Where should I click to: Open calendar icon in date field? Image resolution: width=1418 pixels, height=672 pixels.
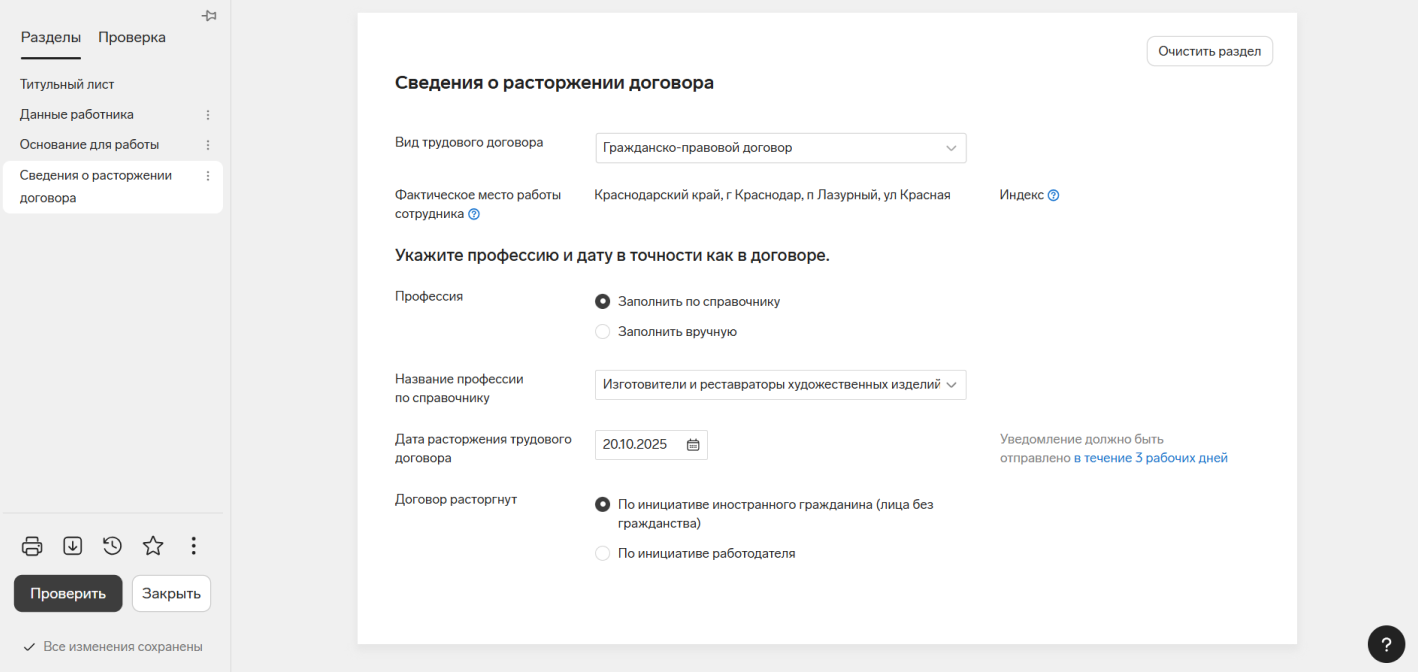pos(693,445)
